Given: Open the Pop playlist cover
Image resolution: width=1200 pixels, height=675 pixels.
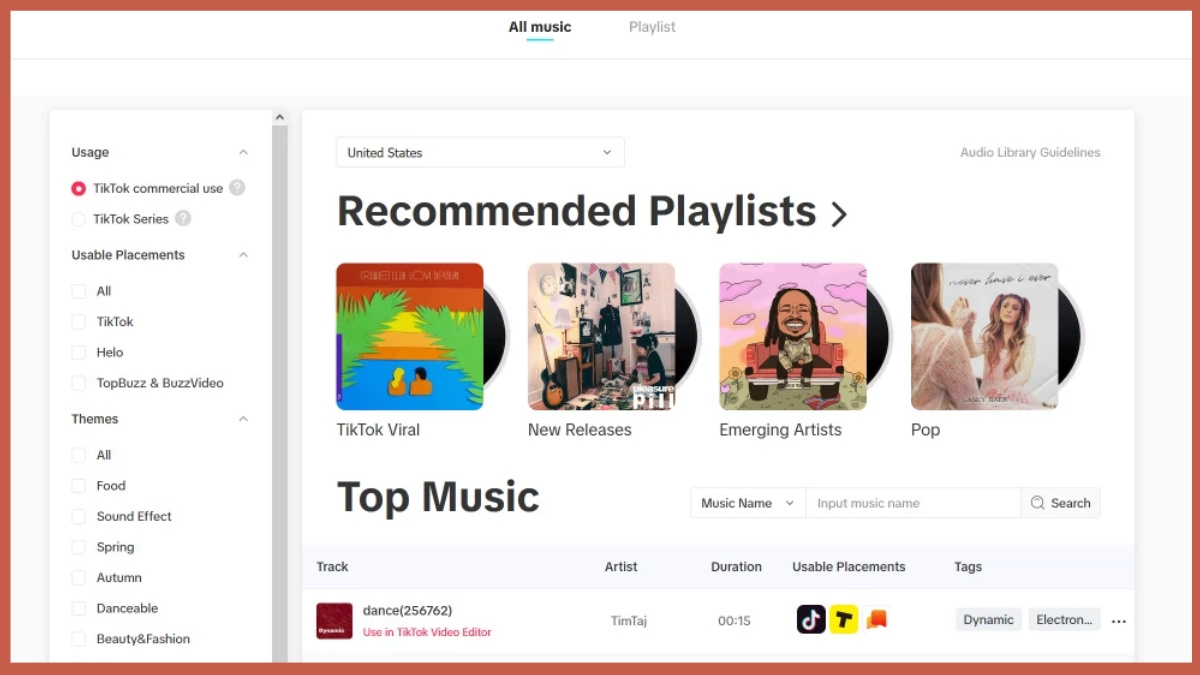Looking at the screenshot, I should tap(985, 336).
